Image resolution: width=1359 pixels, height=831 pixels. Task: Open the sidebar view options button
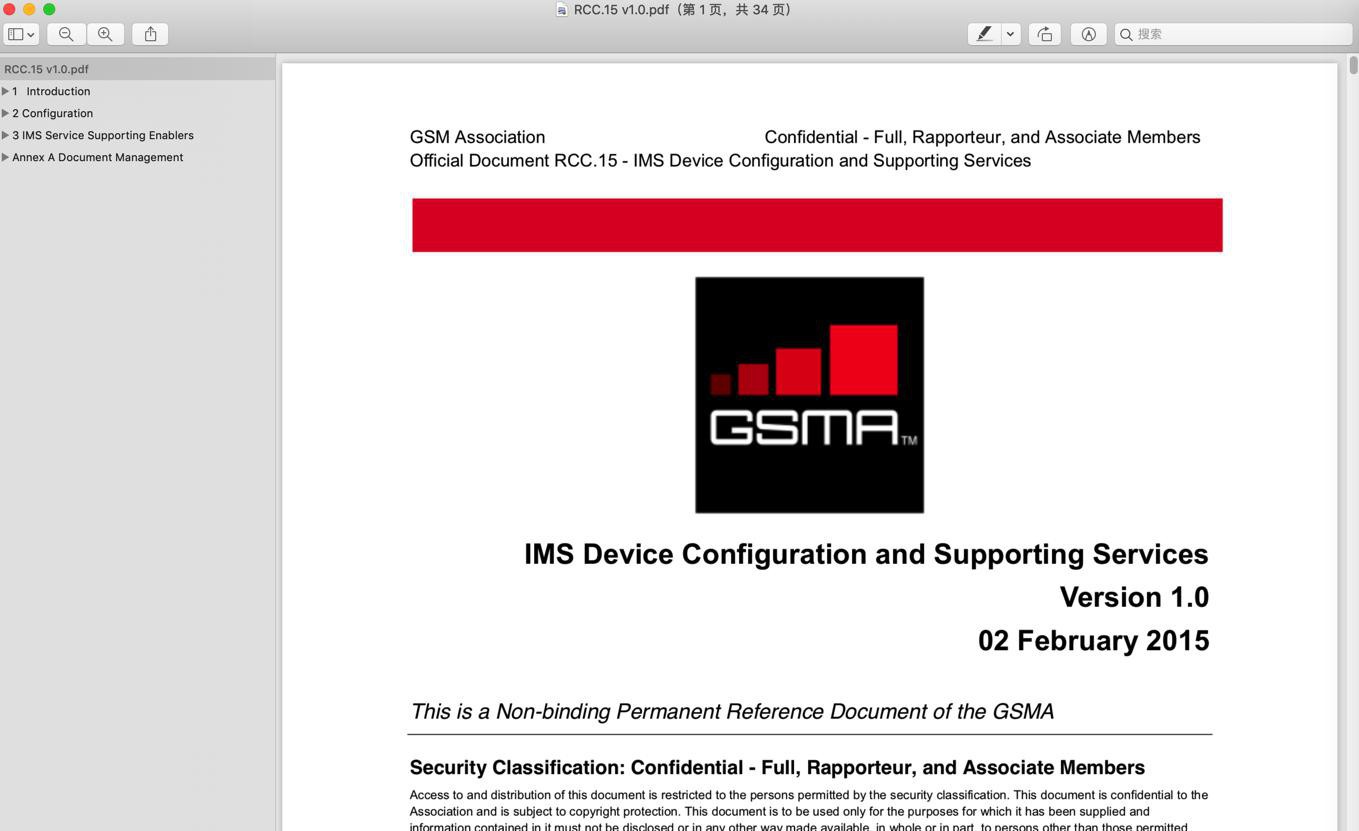(x=21, y=34)
